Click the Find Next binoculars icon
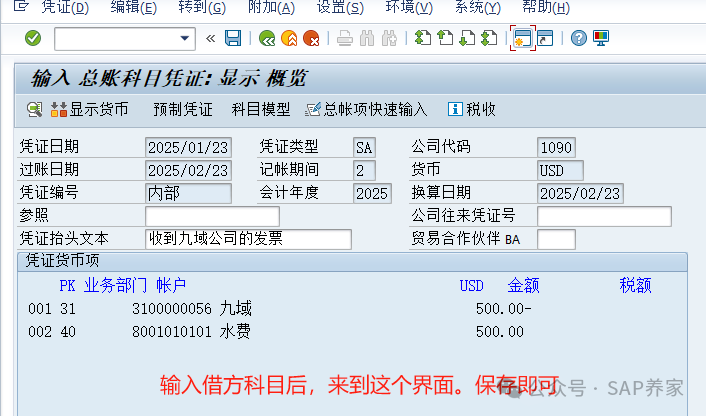Viewport: 706px width, 416px height. coord(389,38)
